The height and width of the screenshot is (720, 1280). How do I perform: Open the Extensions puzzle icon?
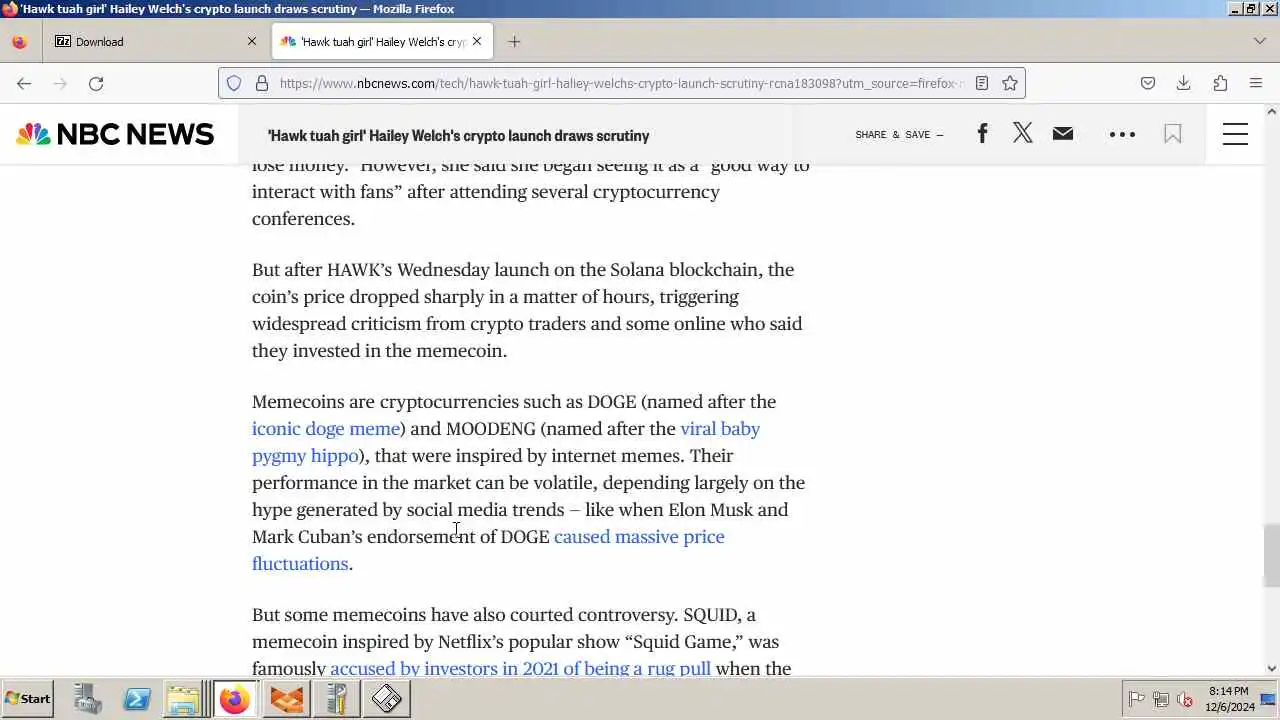pyautogui.click(x=1220, y=84)
